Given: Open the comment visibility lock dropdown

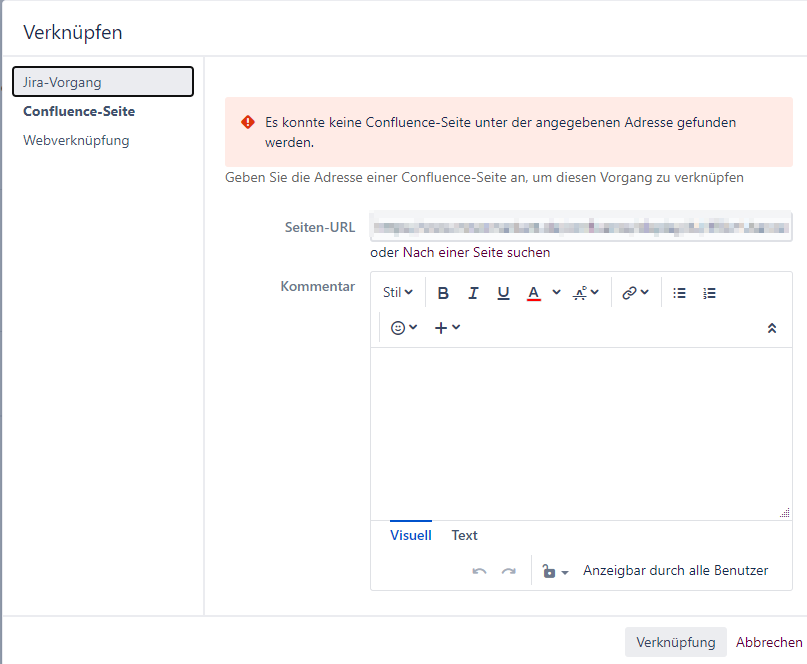Looking at the screenshot, I should tap(555, 571).
